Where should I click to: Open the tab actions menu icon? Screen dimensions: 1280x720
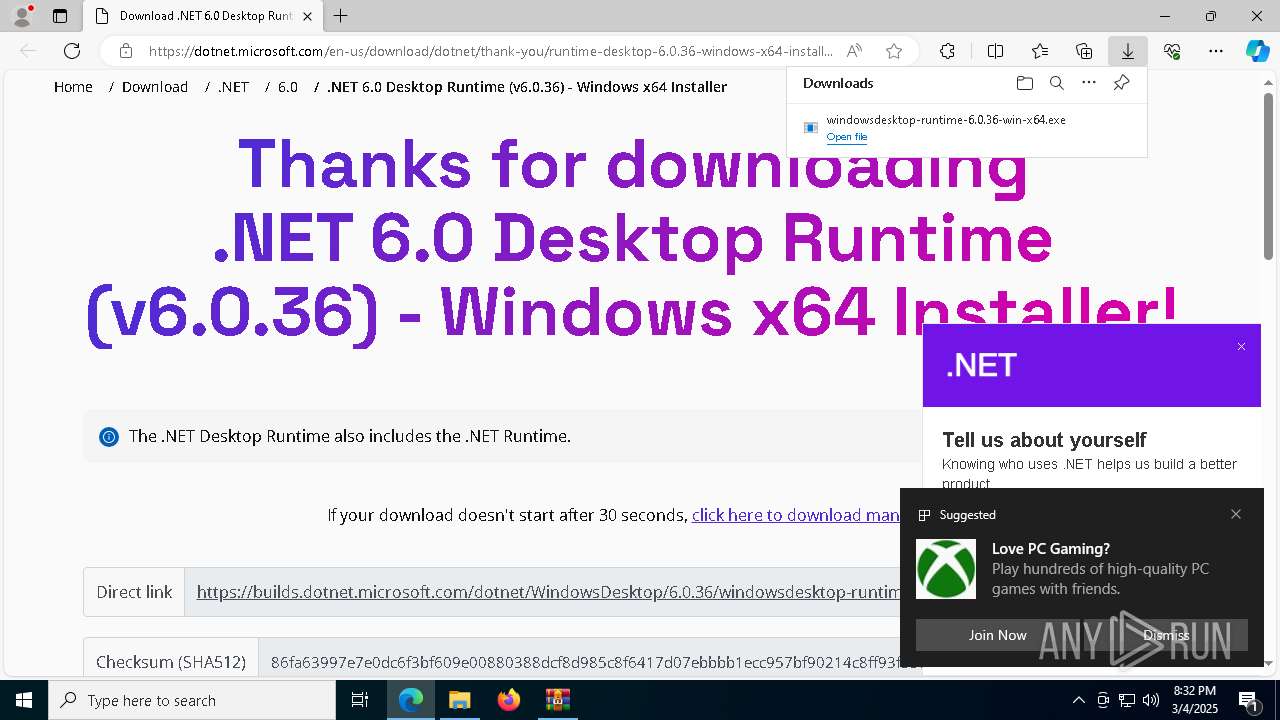point(60,16)
